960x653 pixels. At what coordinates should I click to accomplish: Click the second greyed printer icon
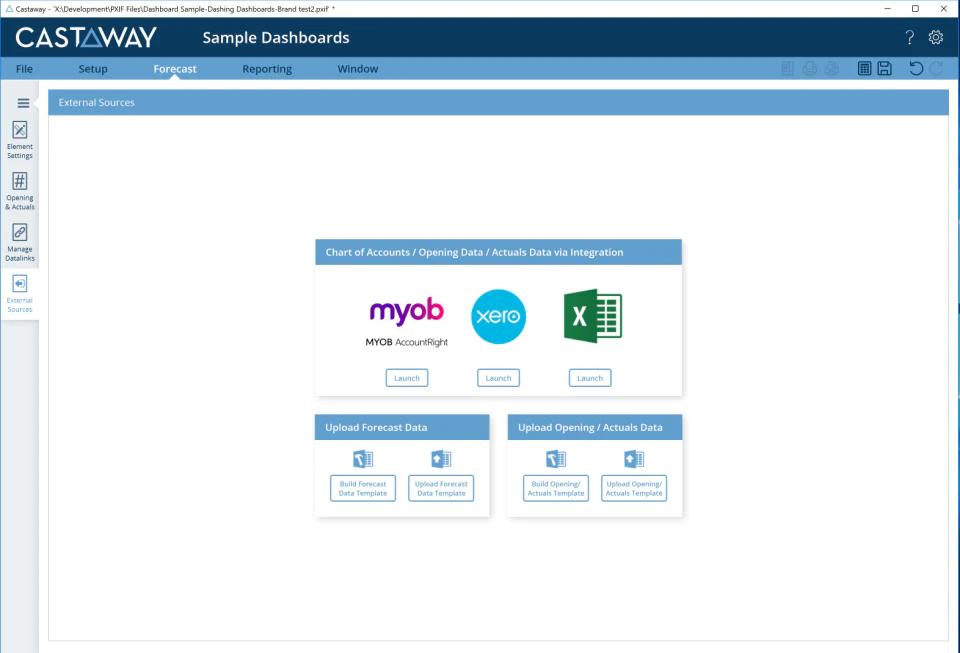pyautogui.click(x=831, y=69)
